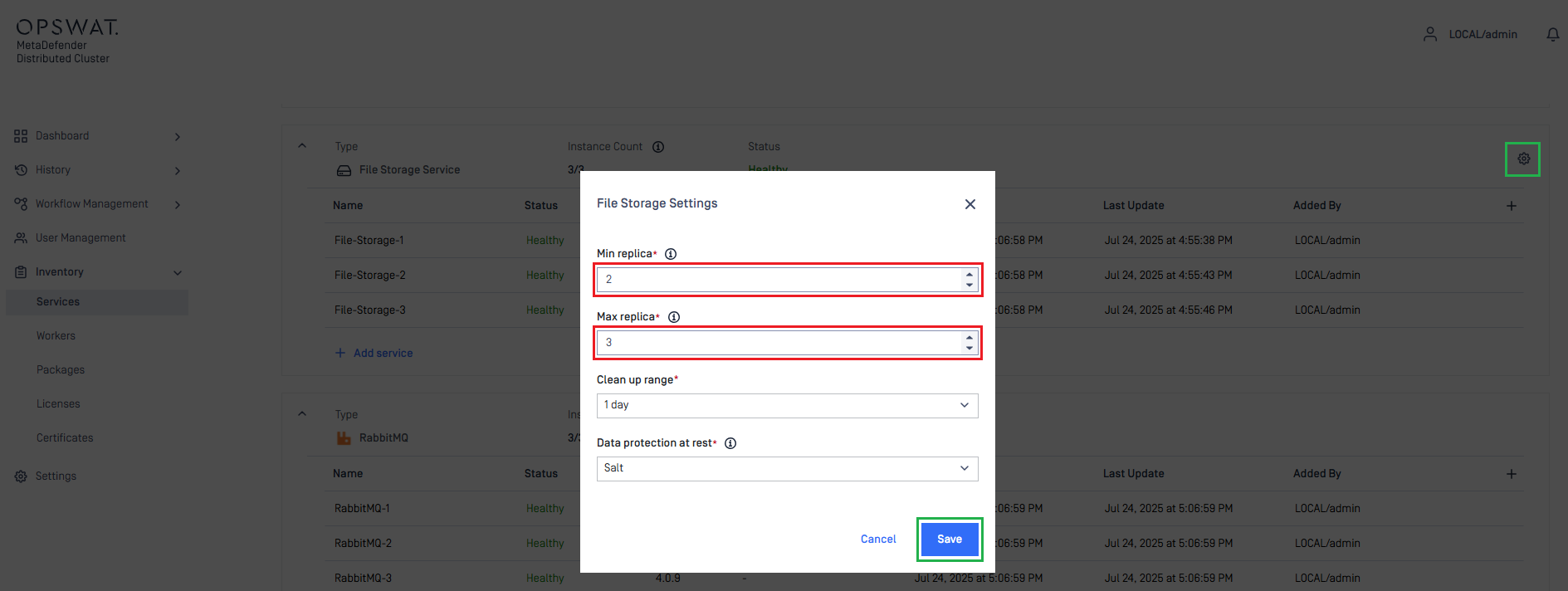Open File Storage Service gear settings
Viewport: 1568px width, 591px height.
(1523, 159)
